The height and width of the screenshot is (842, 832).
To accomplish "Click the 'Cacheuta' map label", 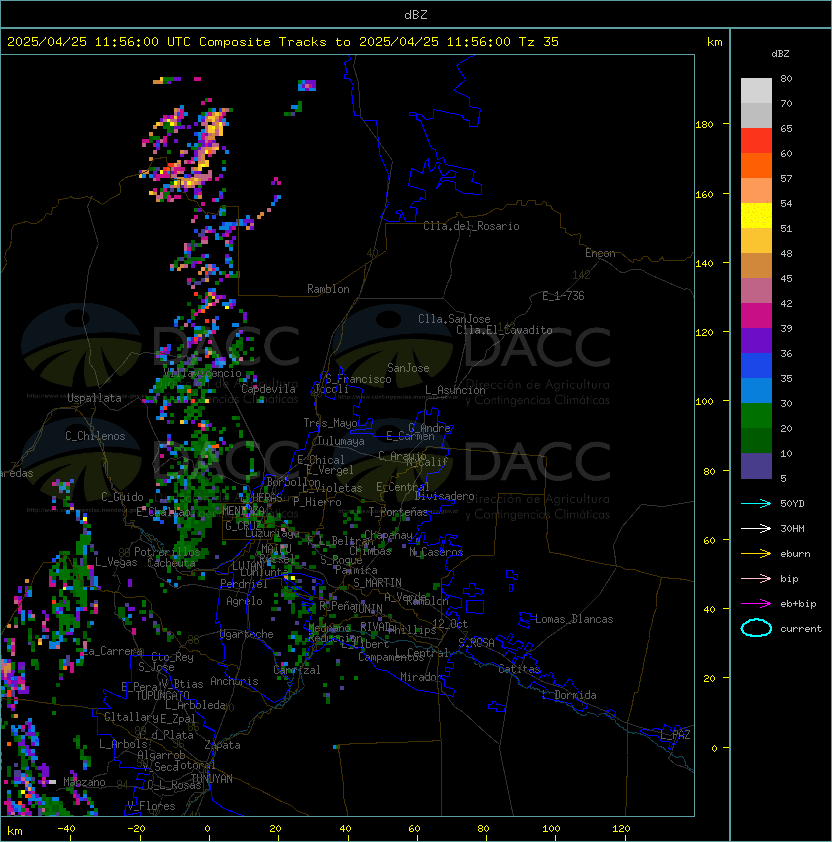I will pos(171,563).
